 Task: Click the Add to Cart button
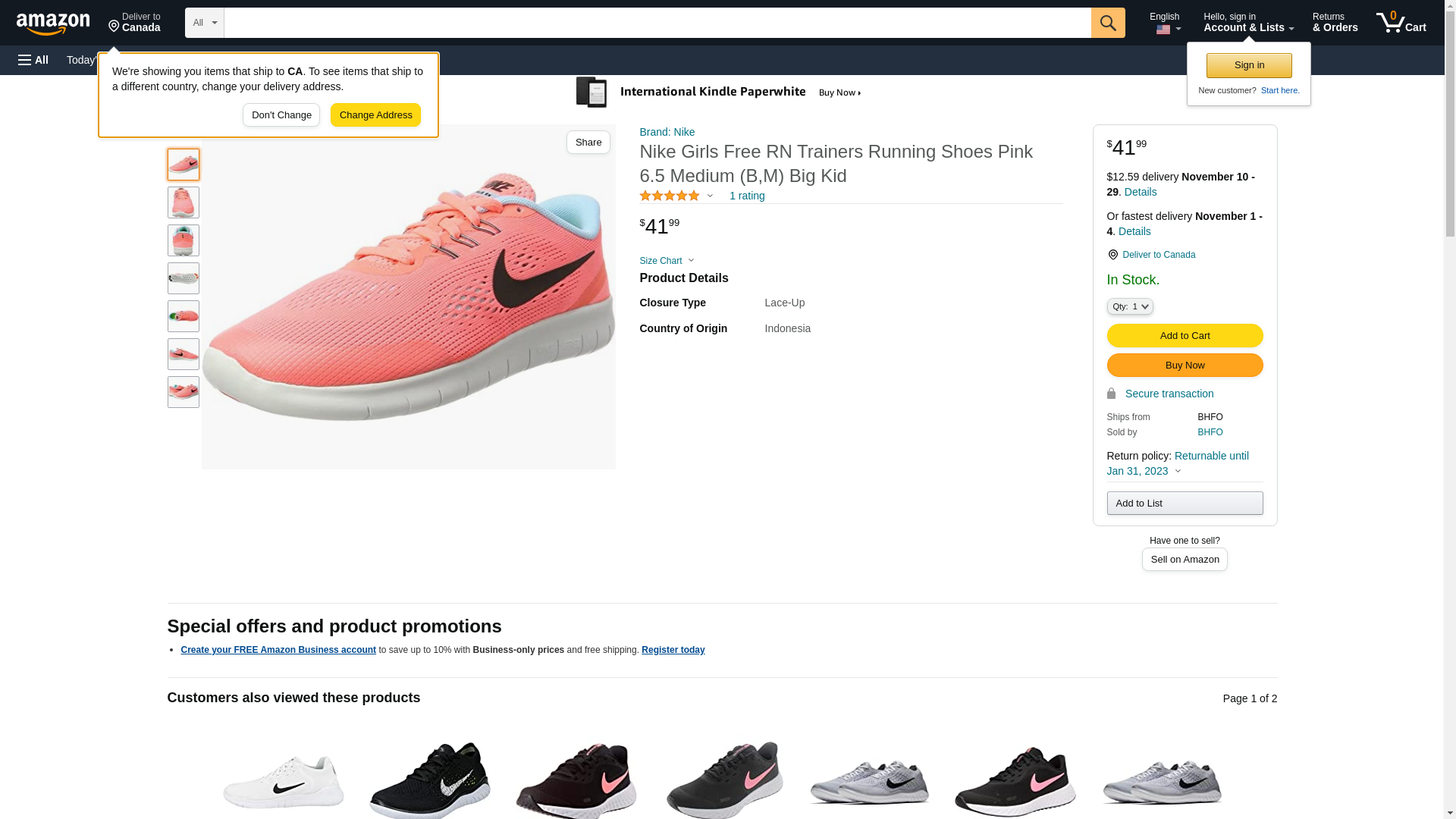coord(1185,335)
